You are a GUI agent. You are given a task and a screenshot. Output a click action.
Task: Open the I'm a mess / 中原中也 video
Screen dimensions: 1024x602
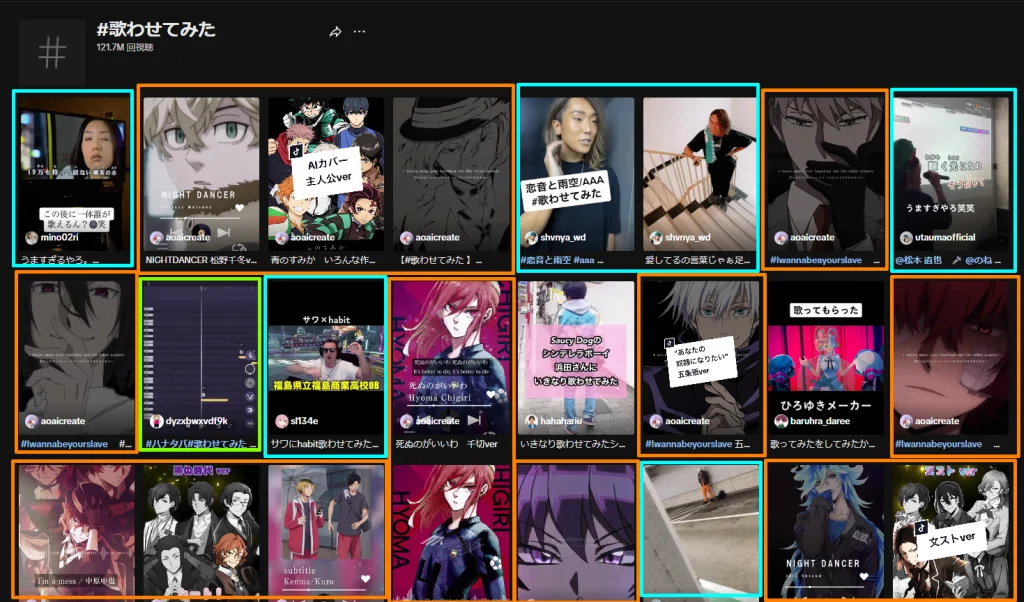pyautogui.click(x=76, y=531)
